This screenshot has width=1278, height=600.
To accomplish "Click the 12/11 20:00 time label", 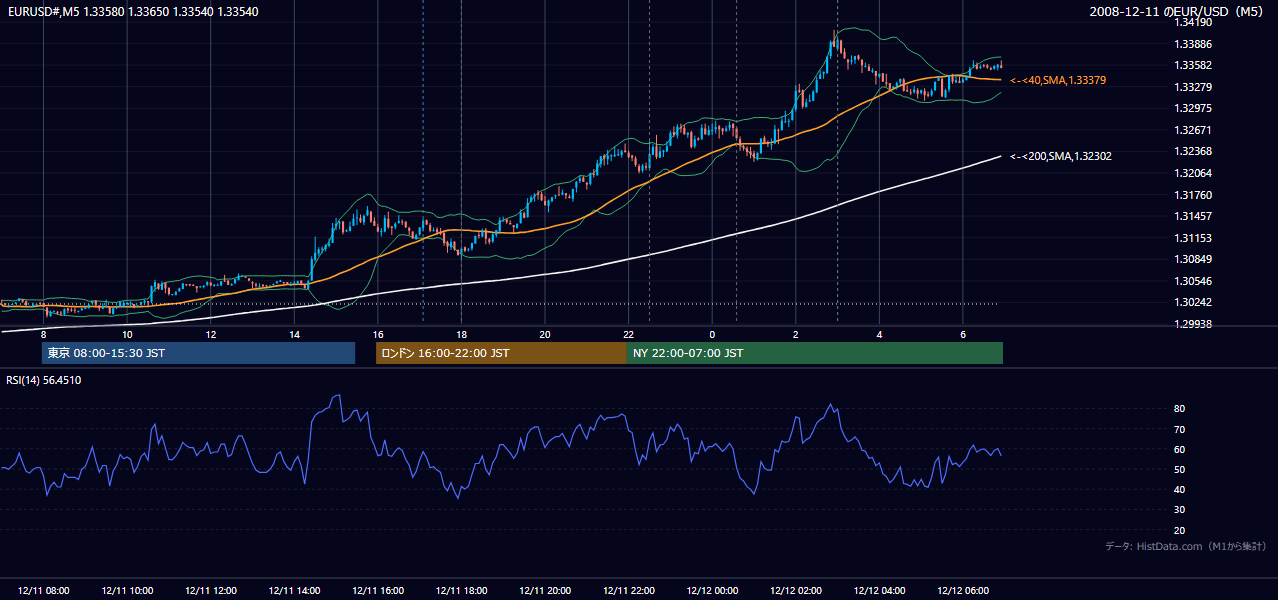I will tap(545, 591).
